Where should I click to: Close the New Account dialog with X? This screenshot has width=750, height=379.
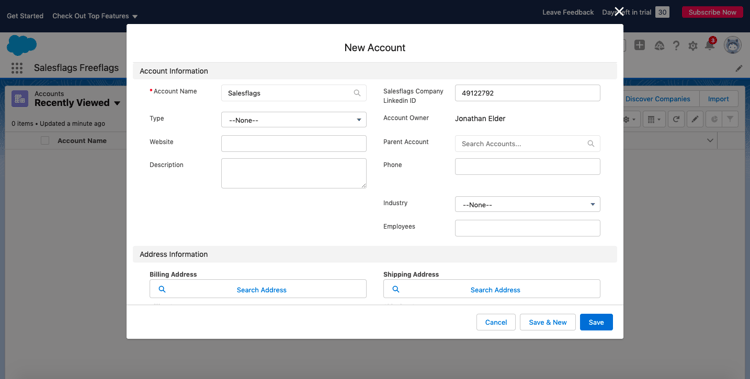pyautogui.click(x=619, y=11)
